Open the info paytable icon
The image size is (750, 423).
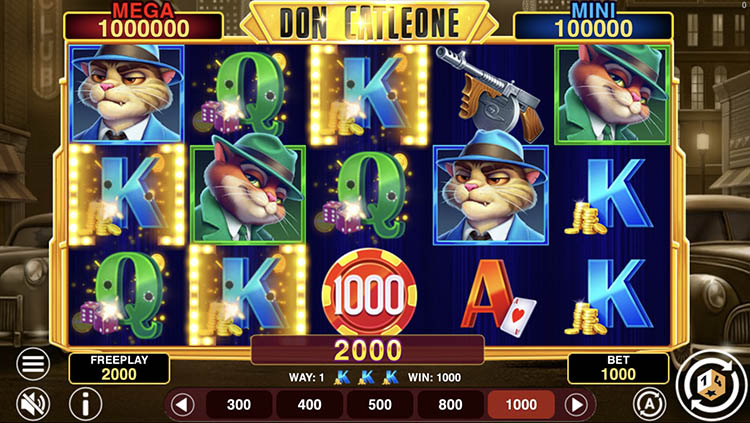point(85,404)
